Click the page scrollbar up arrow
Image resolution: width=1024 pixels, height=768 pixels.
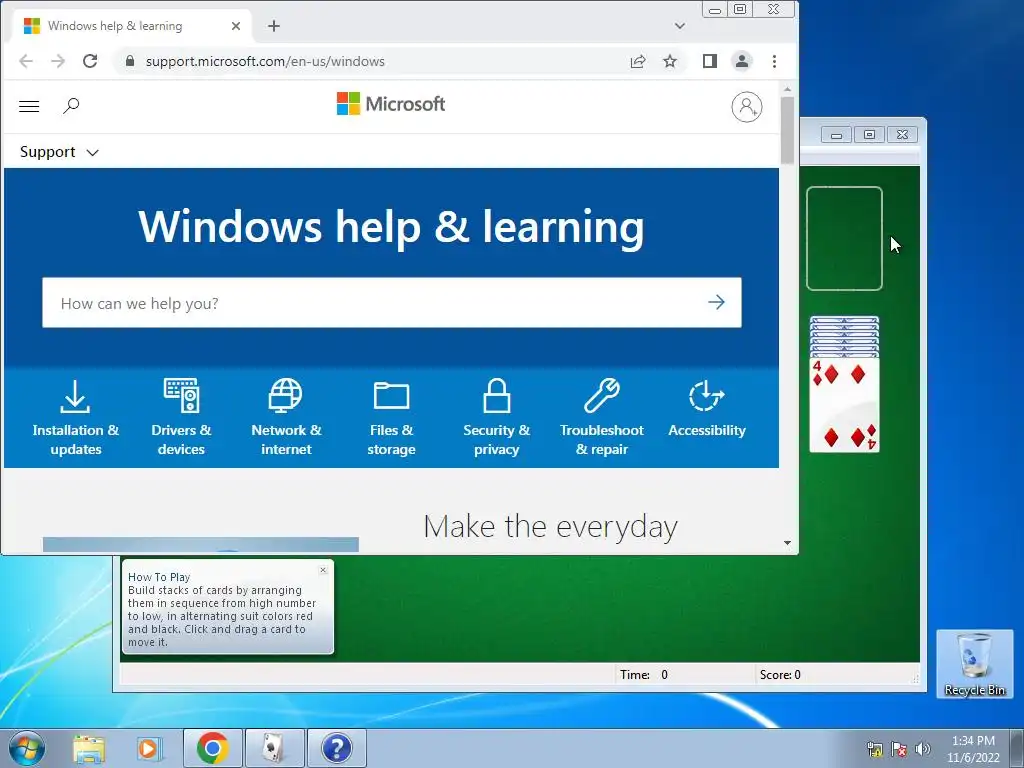click(x=787, y=89)
